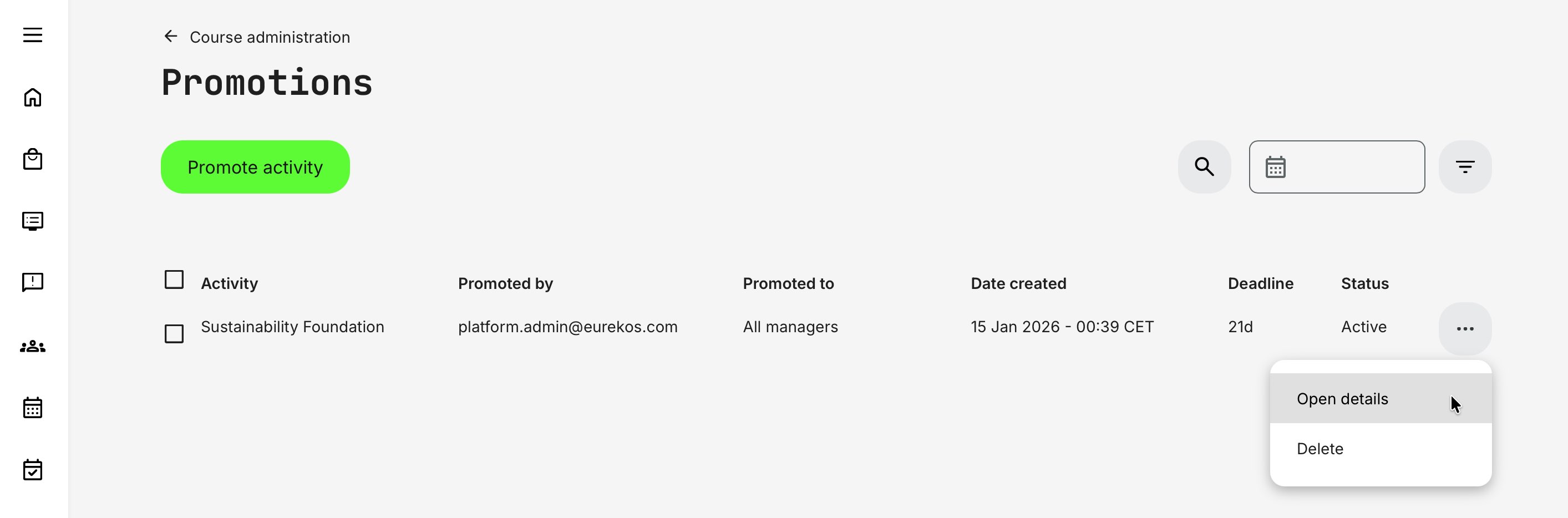Open the row actions ellipsis menu
The image size is (1568, 518).
pos(1465,329)
